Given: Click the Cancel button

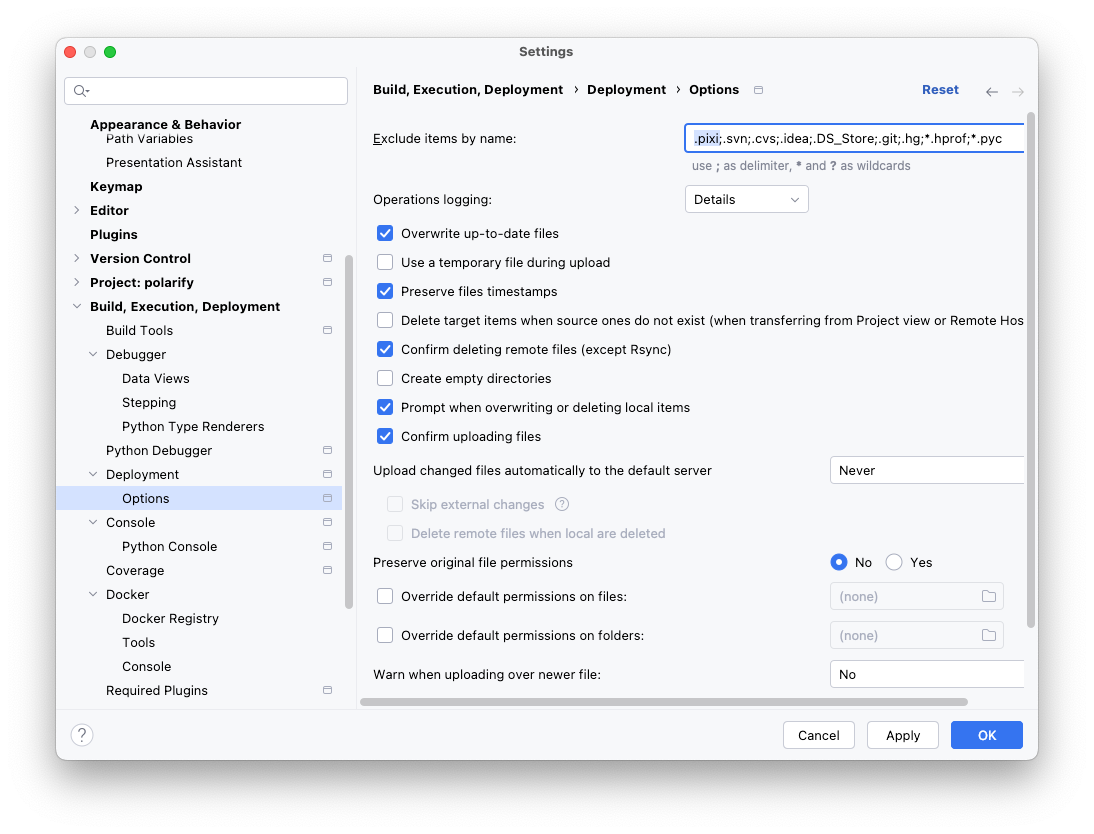Looking at the screenshot, I should coord(818,735).
